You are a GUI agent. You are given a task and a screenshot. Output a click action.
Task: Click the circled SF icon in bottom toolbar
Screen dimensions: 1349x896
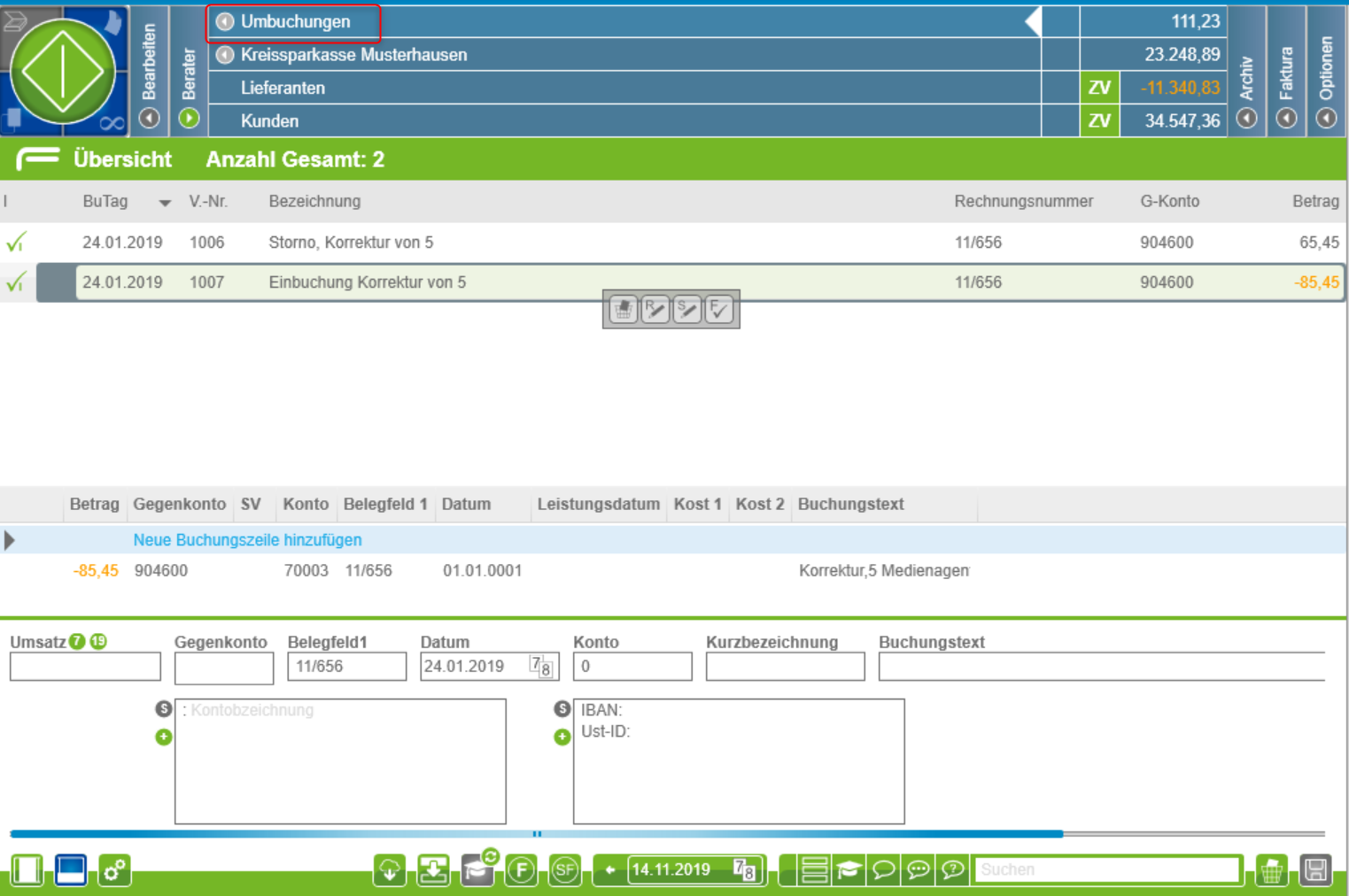(564, 869)
